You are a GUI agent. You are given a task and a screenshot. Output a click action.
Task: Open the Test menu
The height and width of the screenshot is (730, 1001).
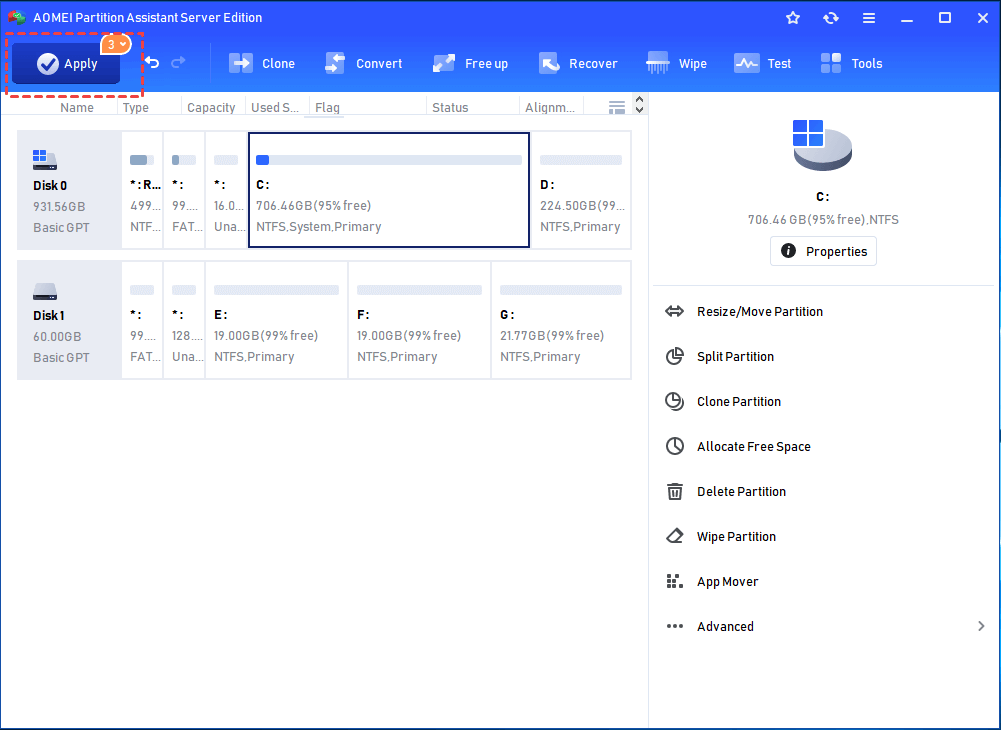(762, 63)
